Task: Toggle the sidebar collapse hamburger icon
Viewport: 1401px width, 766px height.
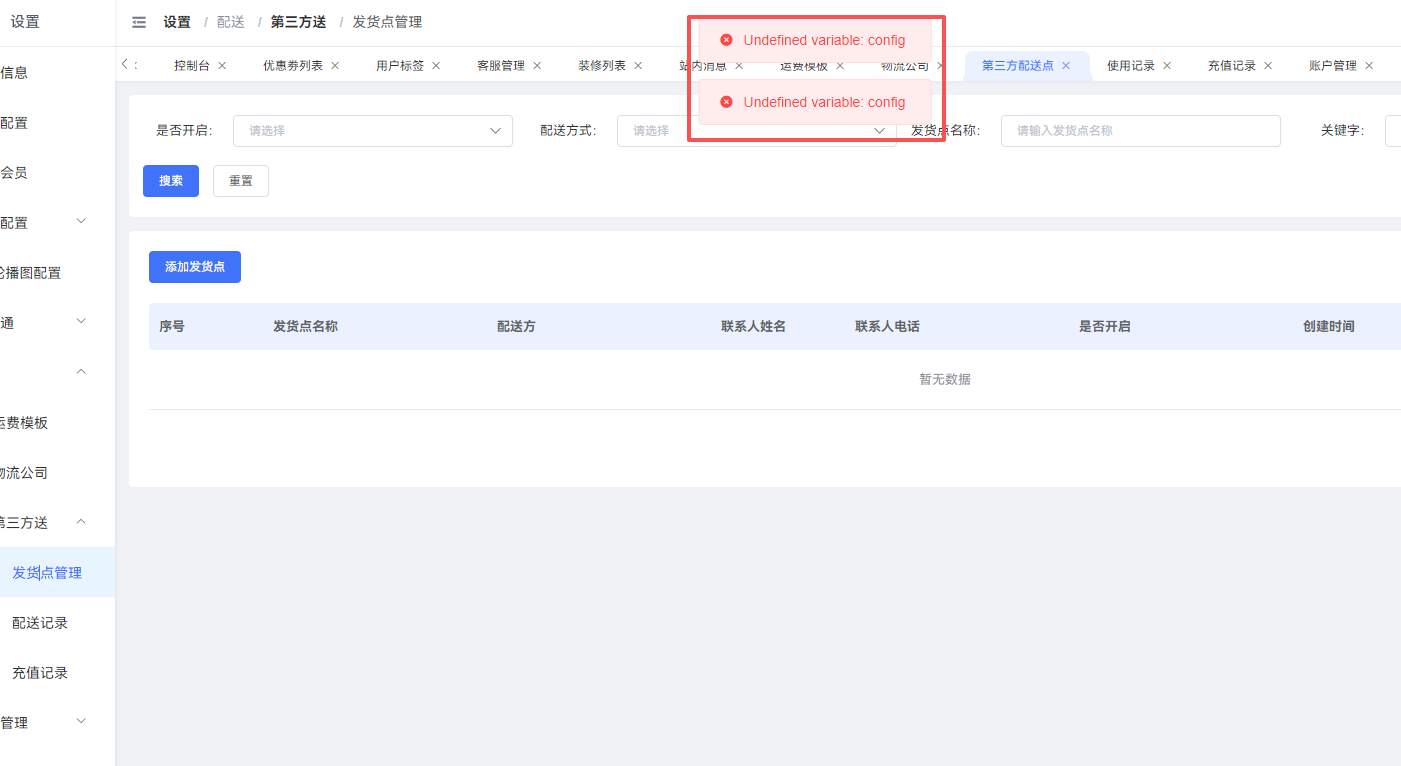Action: click(139, 23)
